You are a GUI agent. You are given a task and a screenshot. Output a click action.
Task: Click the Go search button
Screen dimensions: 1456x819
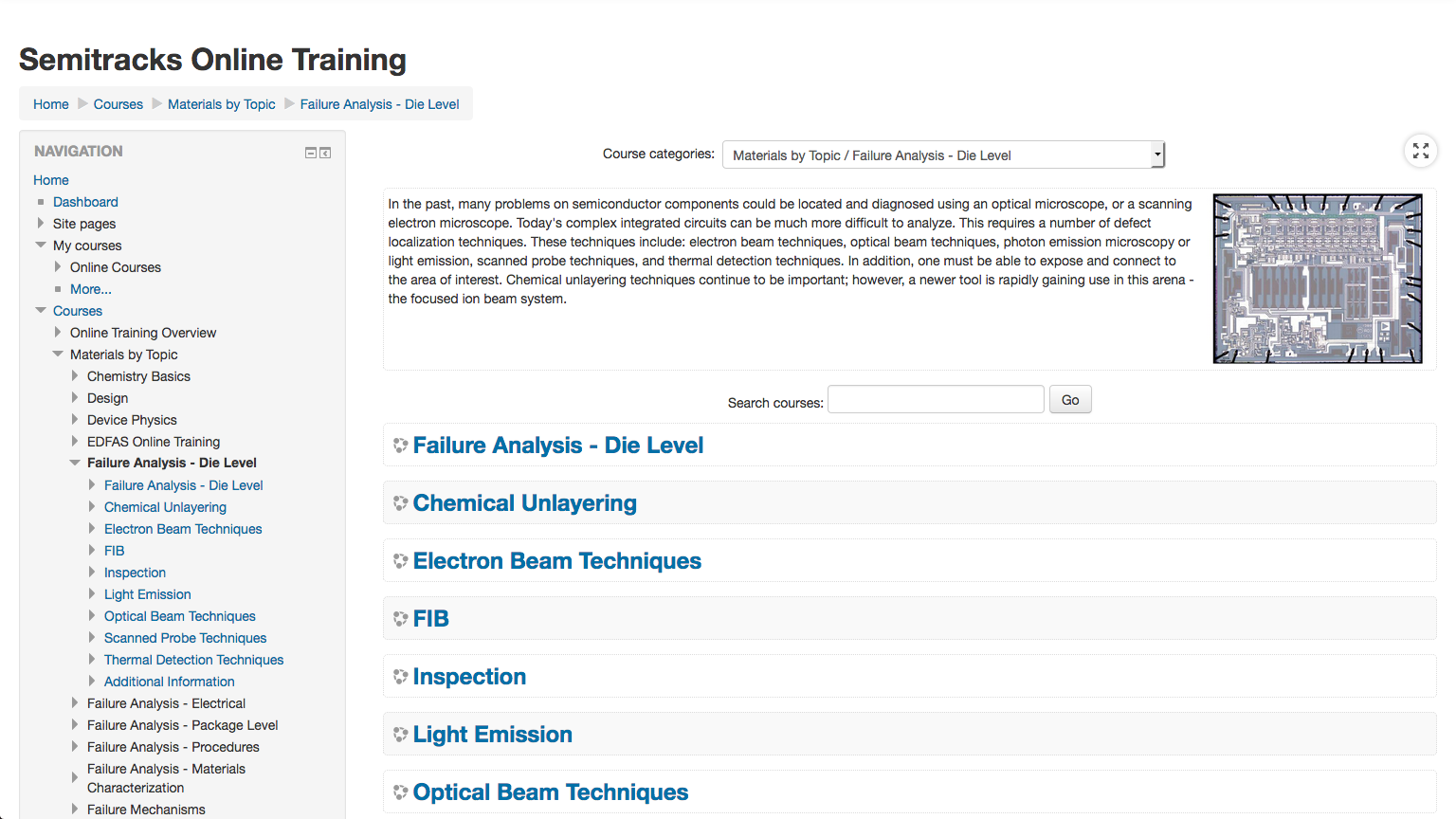click(x=1070, y=400)
